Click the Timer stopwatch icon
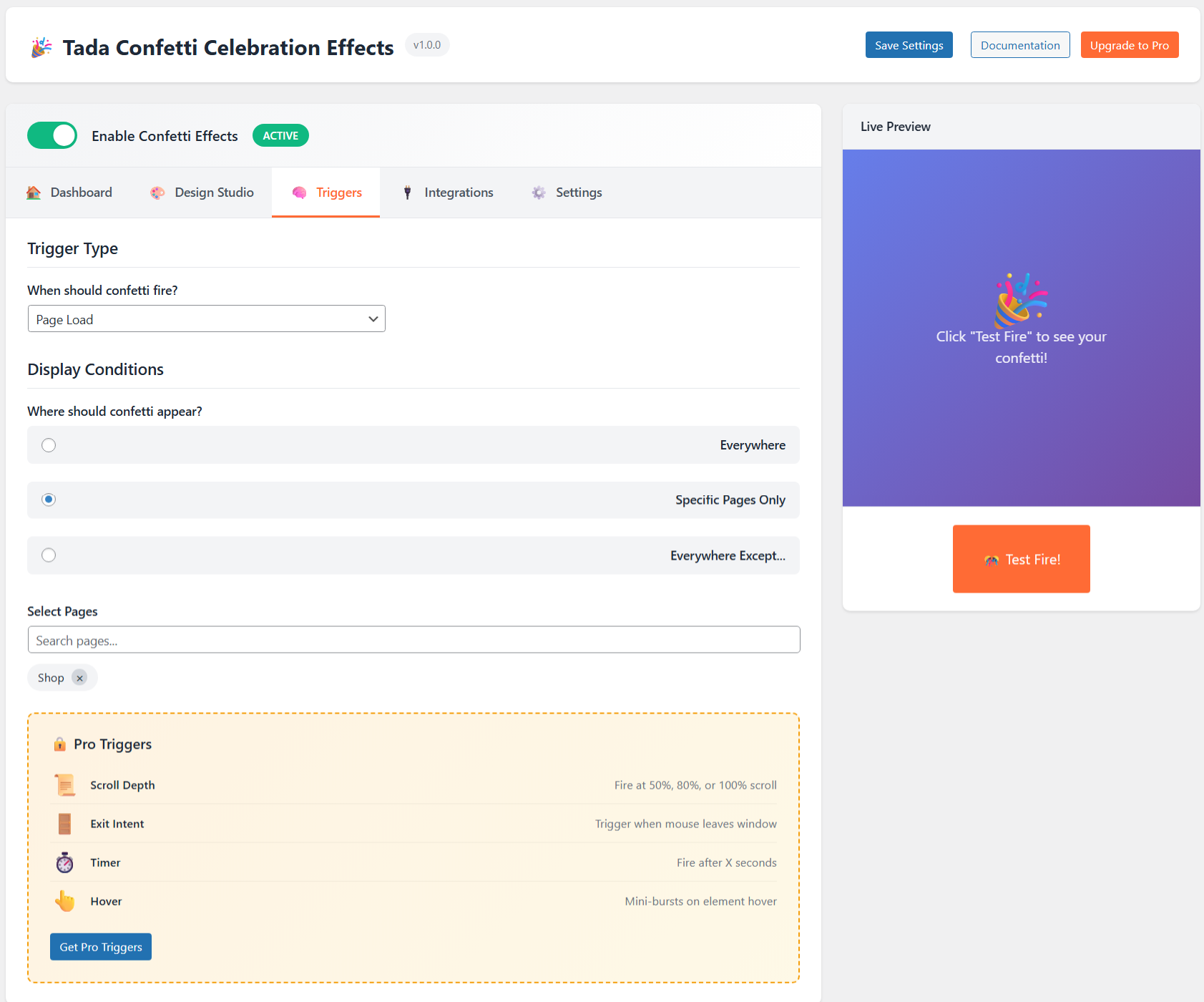The image size is (1204, 1002). point(65,862)
